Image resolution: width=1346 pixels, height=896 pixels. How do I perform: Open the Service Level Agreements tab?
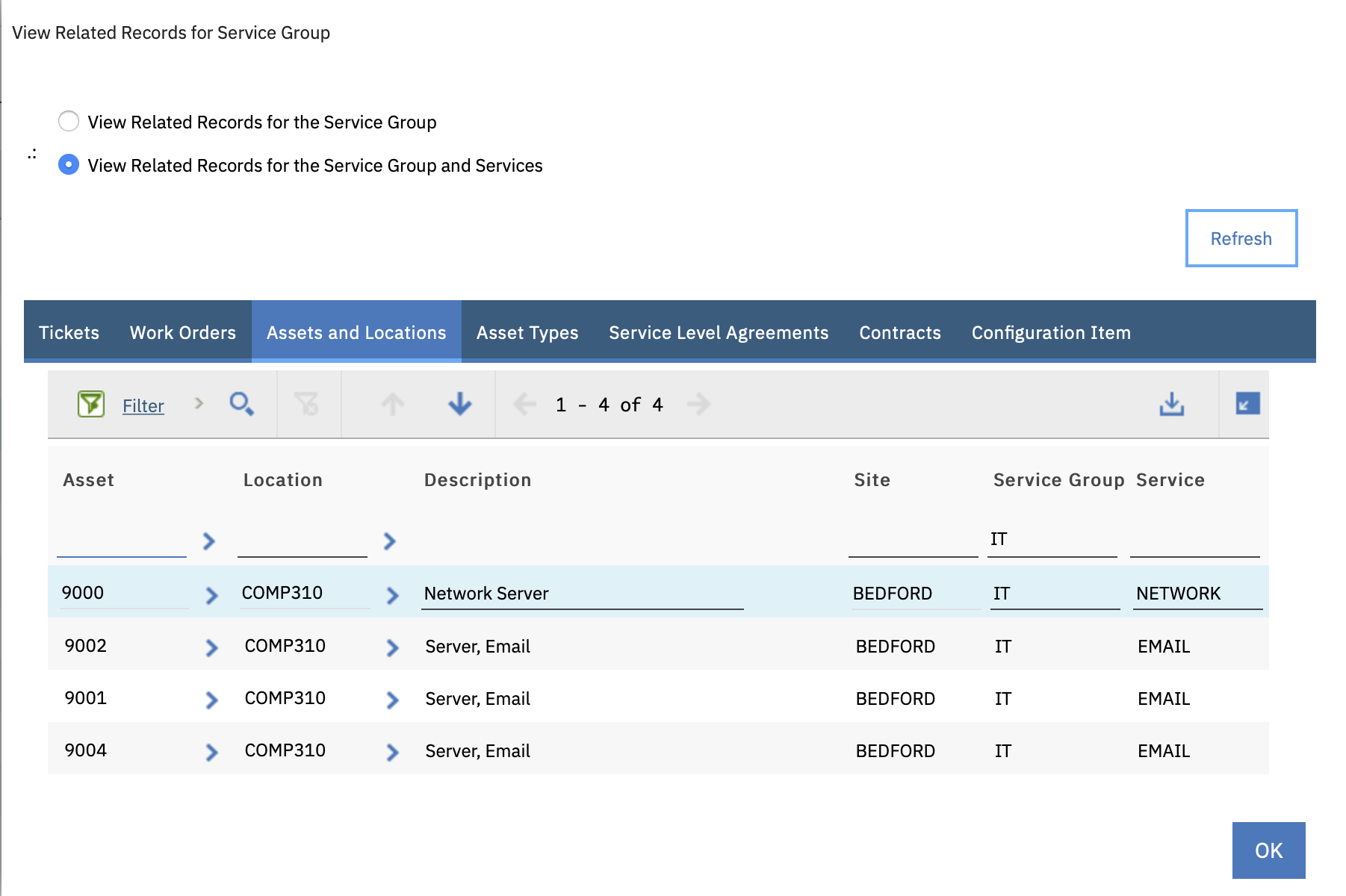click(x=718, y=332)
